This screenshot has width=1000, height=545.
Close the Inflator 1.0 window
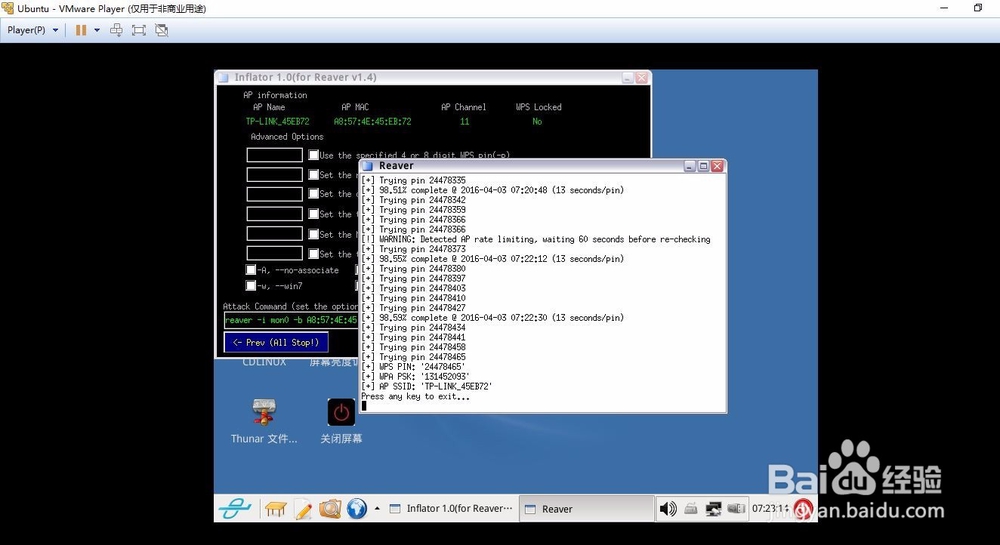tap(642, 77)
